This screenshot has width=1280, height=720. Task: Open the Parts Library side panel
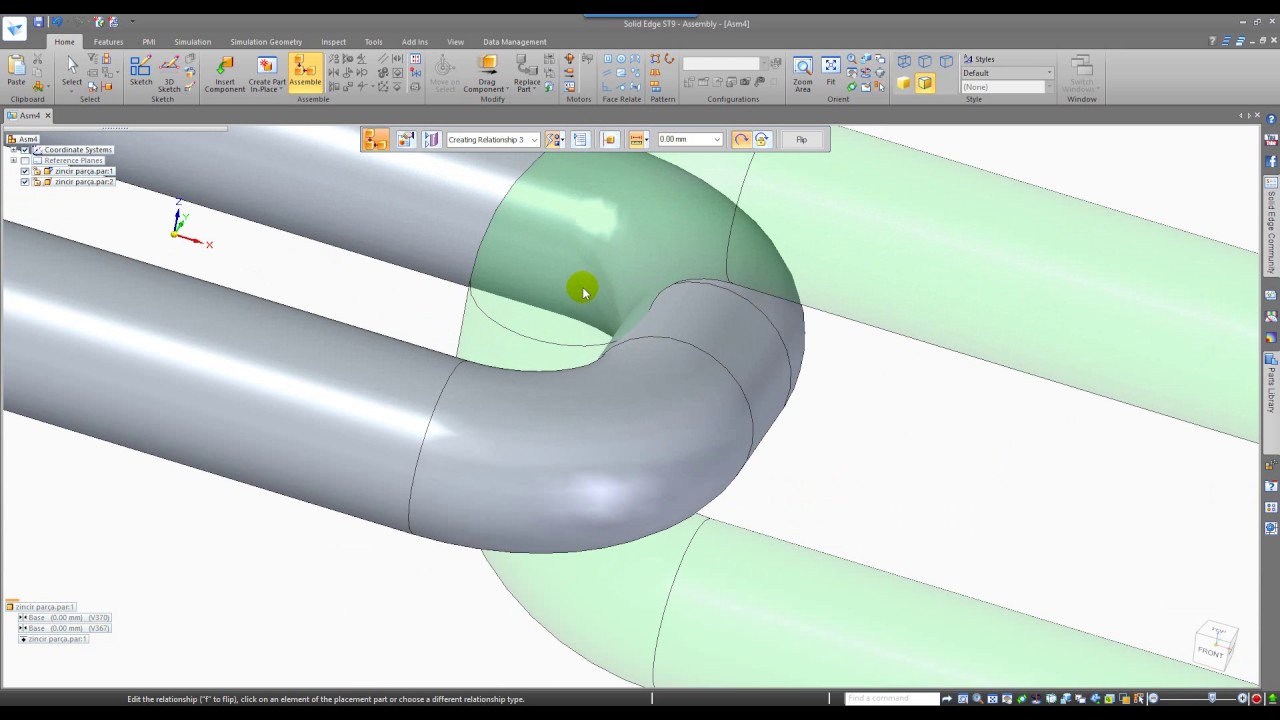tap(1271, 382)
